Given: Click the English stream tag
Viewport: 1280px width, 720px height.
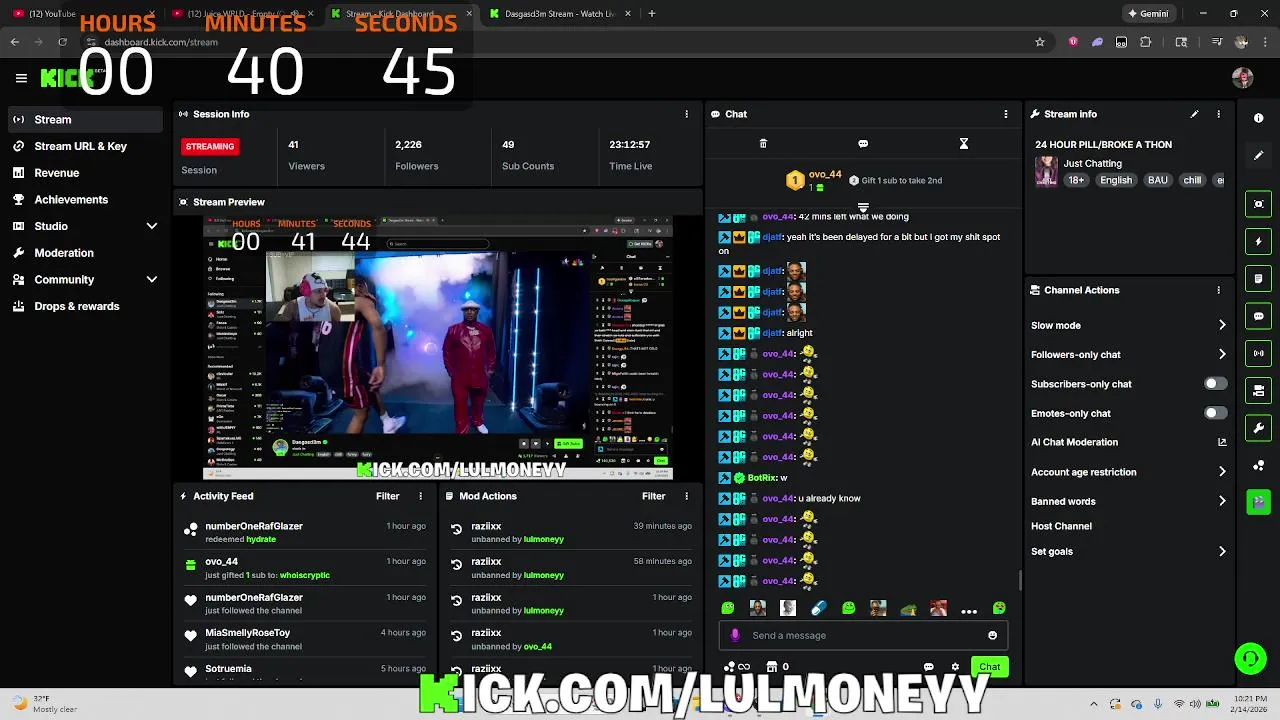Looking at the screenshot, I should [x=1116, y=180].
